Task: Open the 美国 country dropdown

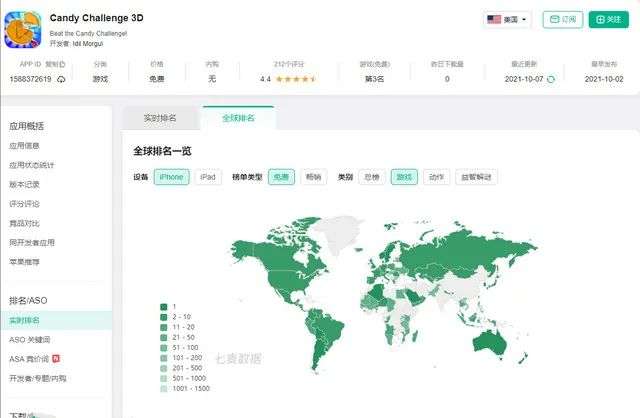Action: click(x=508, y=19)
